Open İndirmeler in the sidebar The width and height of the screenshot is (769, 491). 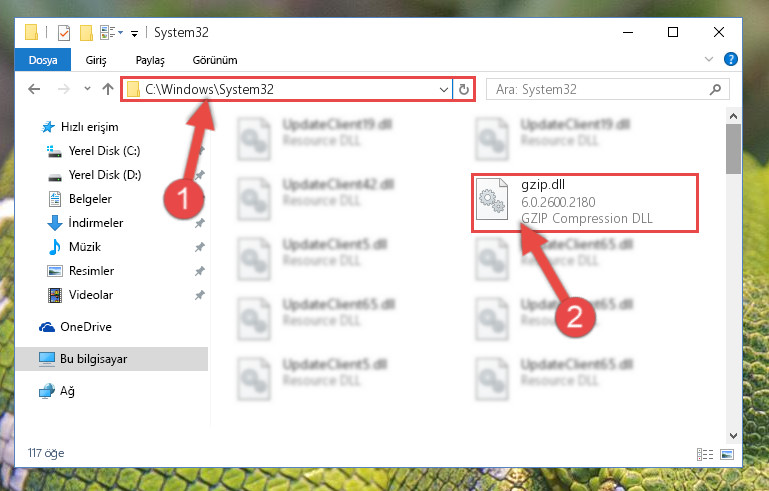[96, 223]
